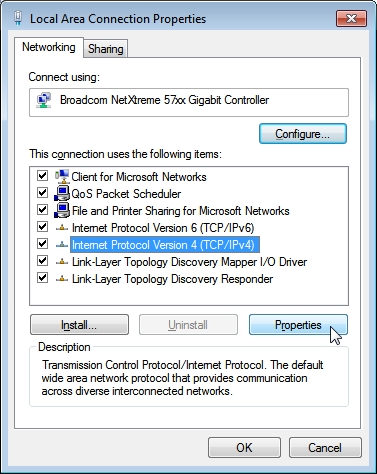
Task: Close the Local Area Connection Properties window
Action: click(352, 18)
